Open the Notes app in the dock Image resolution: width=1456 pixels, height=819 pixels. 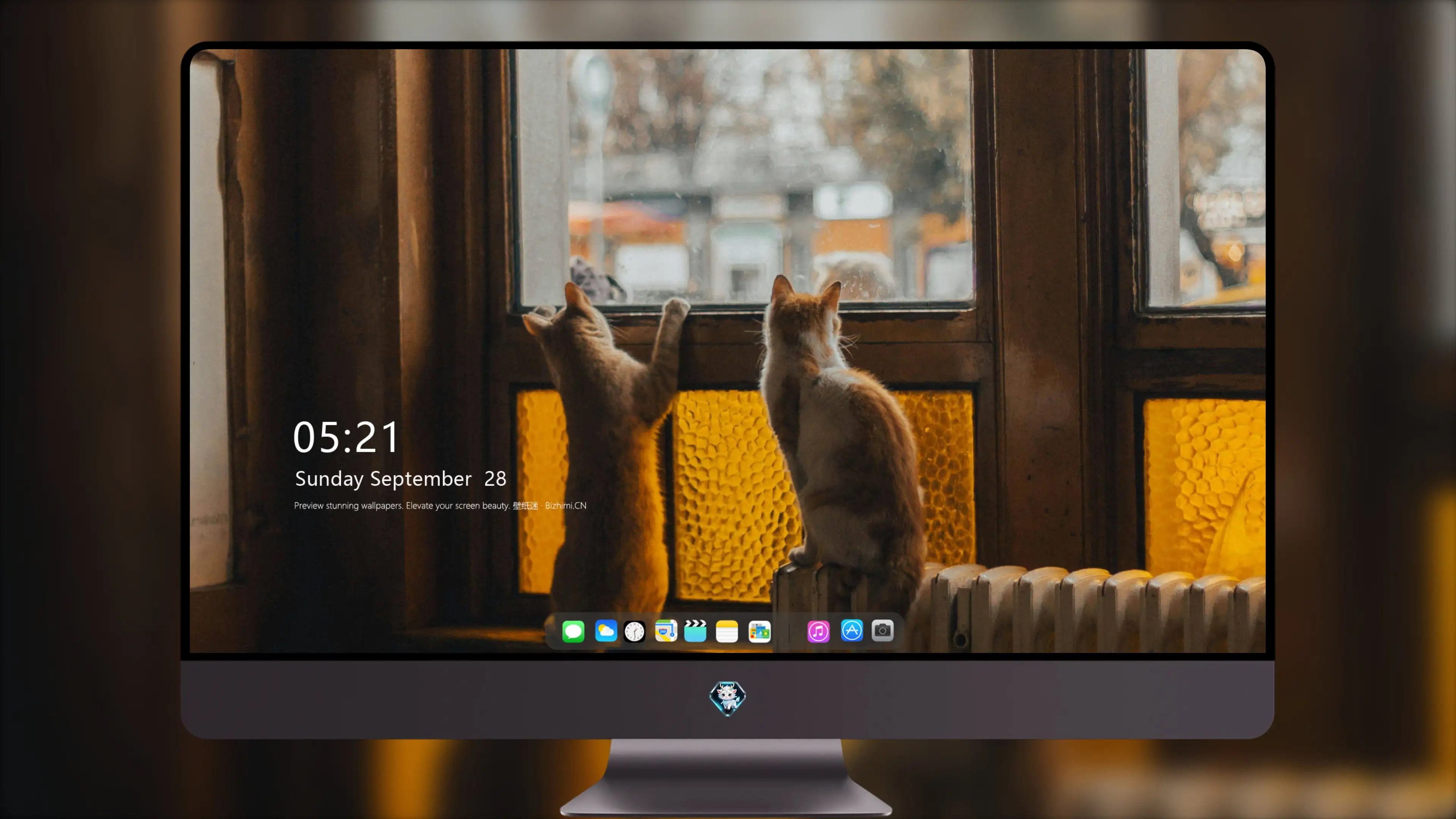(727, 631)
